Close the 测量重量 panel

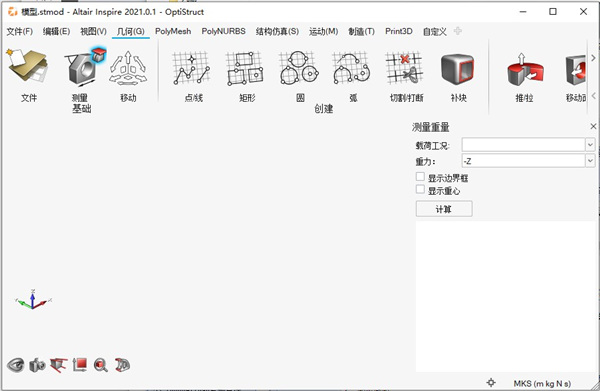pyautogui.click(x=593, y=126)
